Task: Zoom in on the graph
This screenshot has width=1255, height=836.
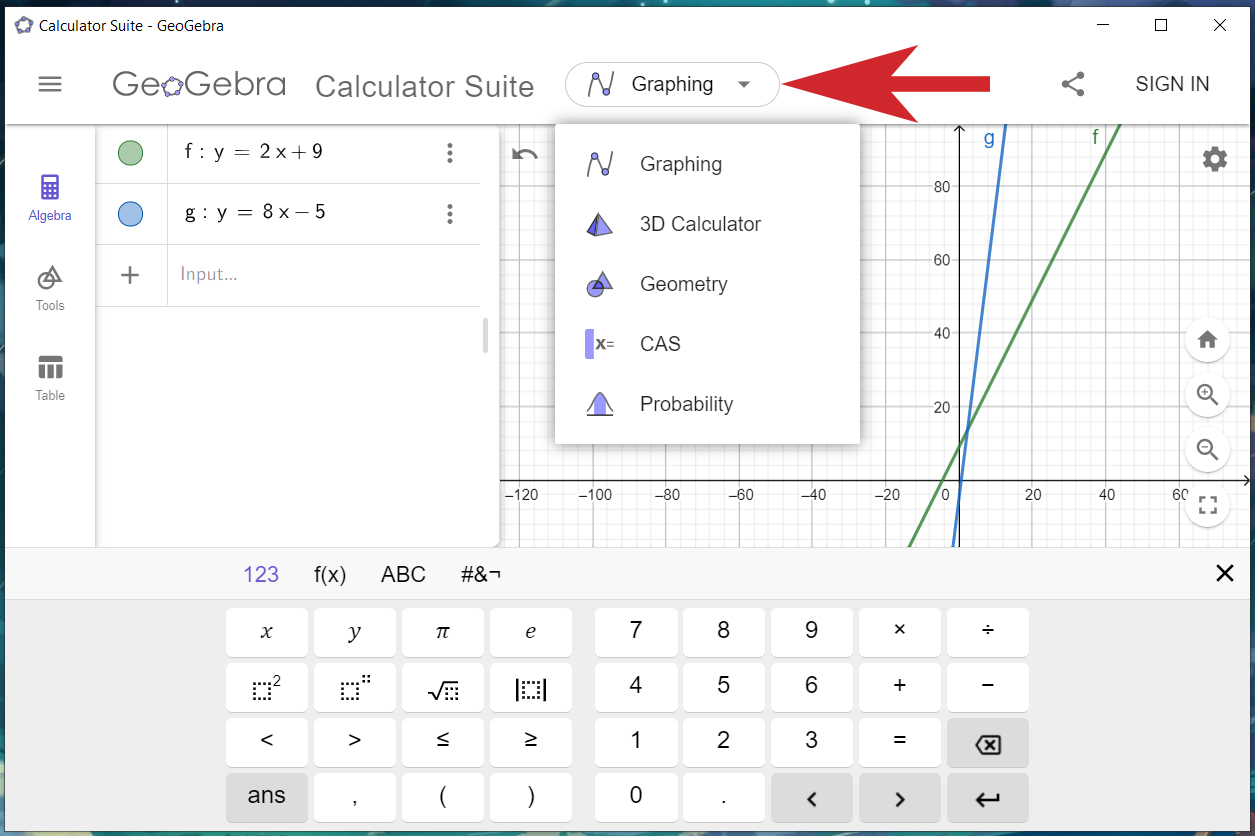Action: [x=1207, y=395]
